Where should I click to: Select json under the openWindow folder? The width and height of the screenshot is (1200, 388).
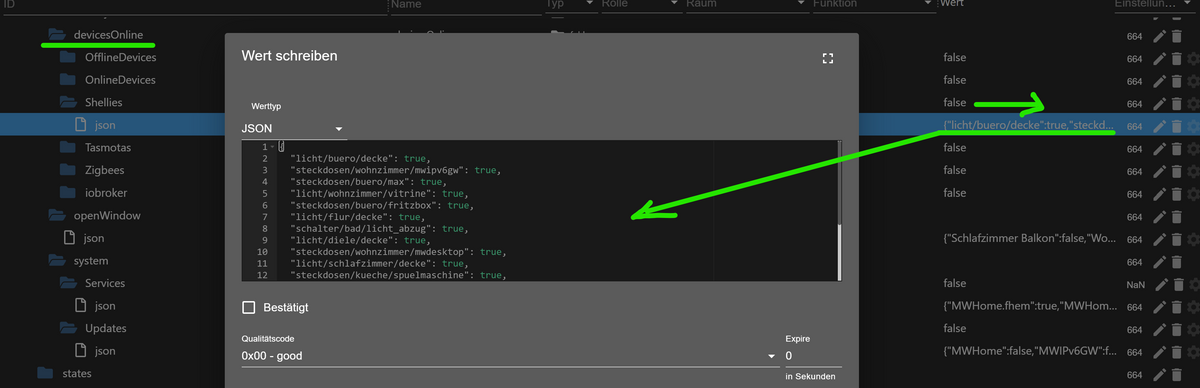(x=95, y=239)
